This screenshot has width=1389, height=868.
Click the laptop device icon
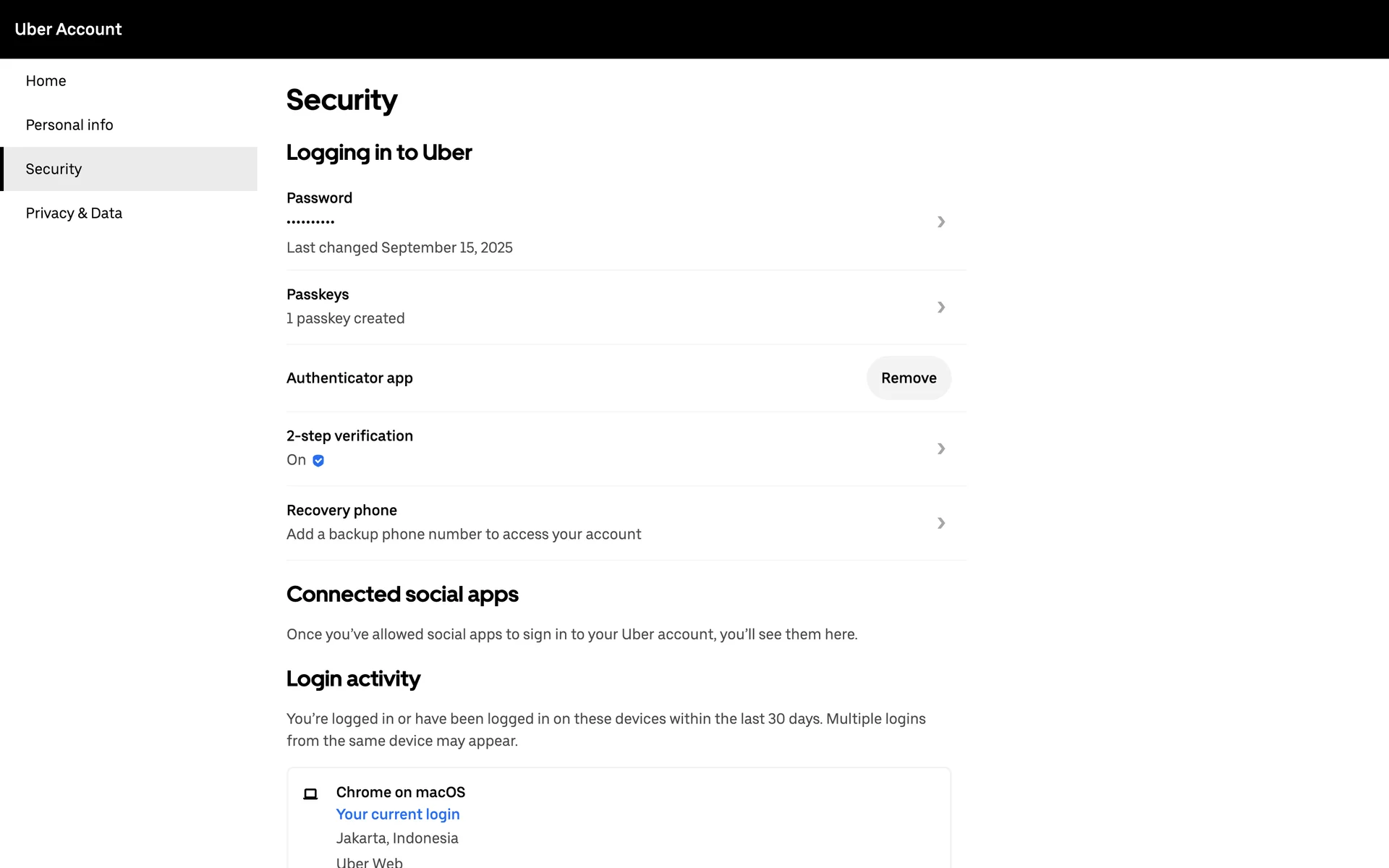[x=310, y=793]
